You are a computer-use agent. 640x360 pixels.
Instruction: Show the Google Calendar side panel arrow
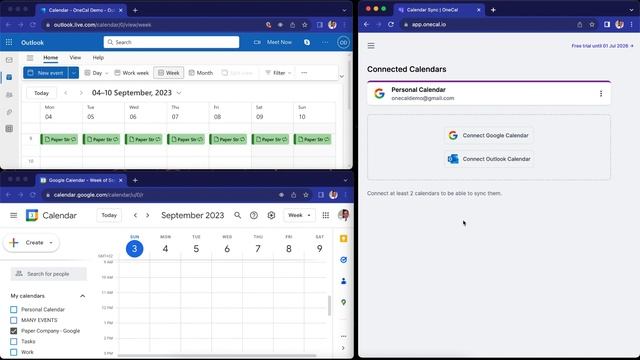pyautogui.click(x=343, y=348)
